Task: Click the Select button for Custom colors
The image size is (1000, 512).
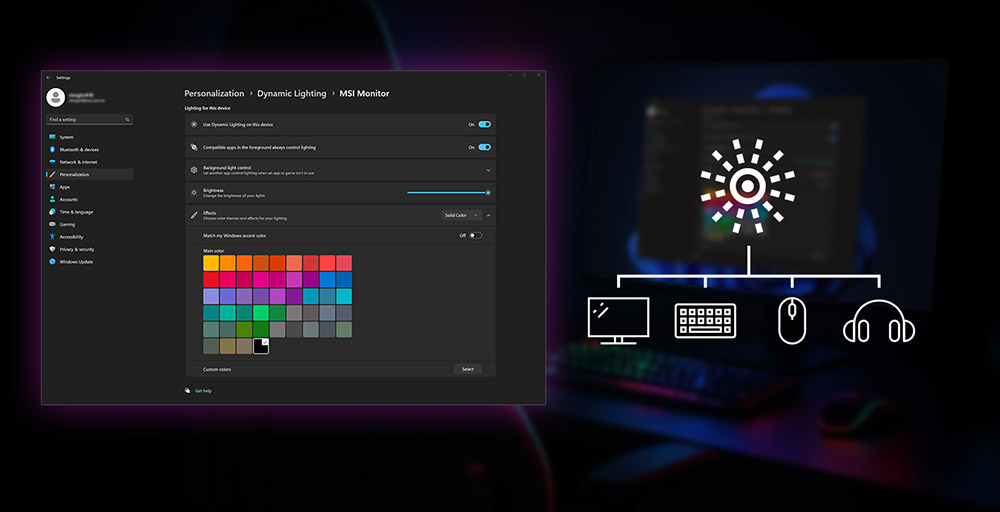Action: point(467,369)
